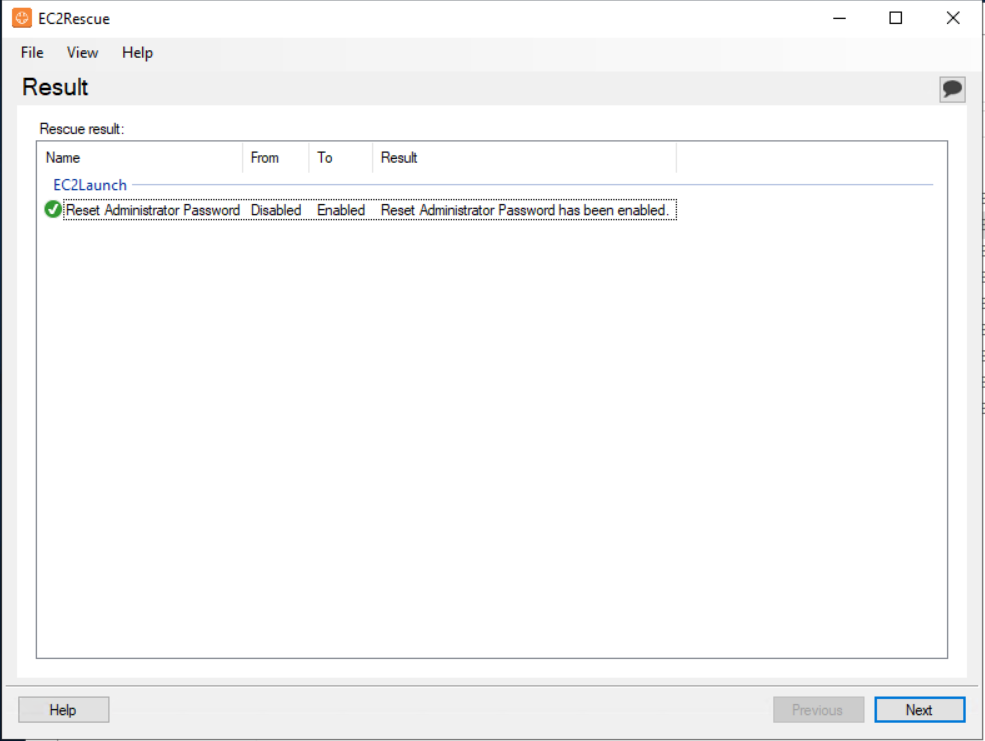The image size is (985, 741).
Task: Click the Next button
Action: (x=919, y=710)
